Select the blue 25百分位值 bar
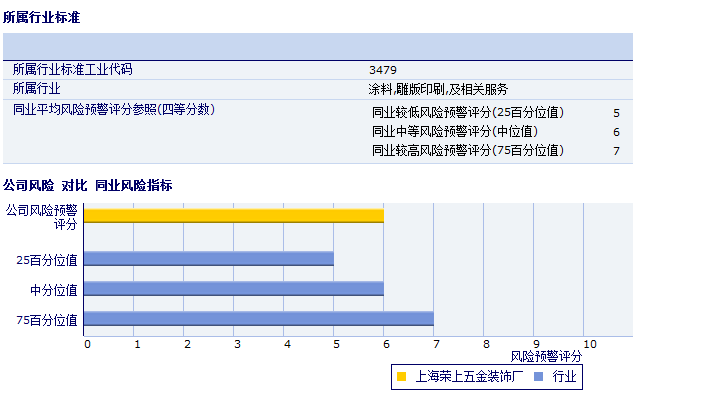 coord(209,258)
